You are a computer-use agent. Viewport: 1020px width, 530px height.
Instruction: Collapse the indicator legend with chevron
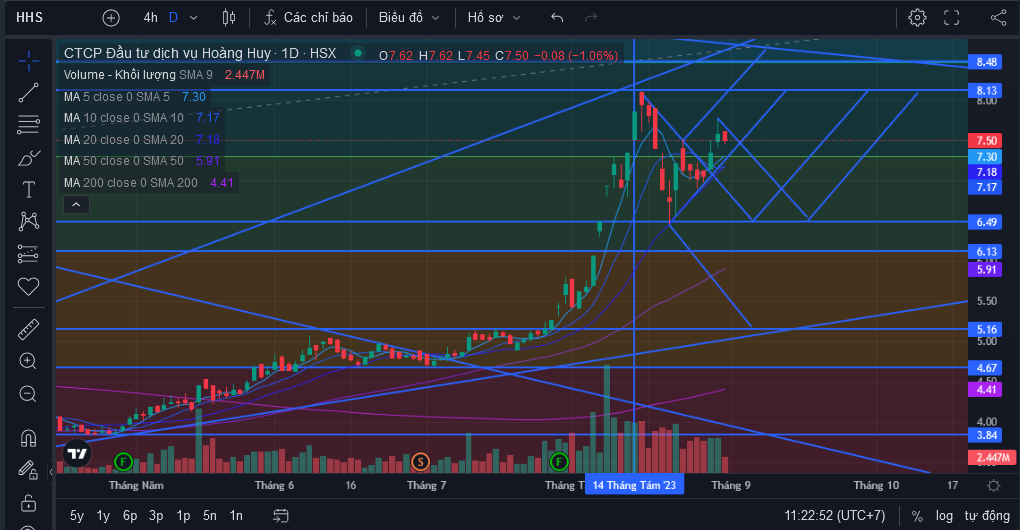pyautogui.click(x=76, y=205)
